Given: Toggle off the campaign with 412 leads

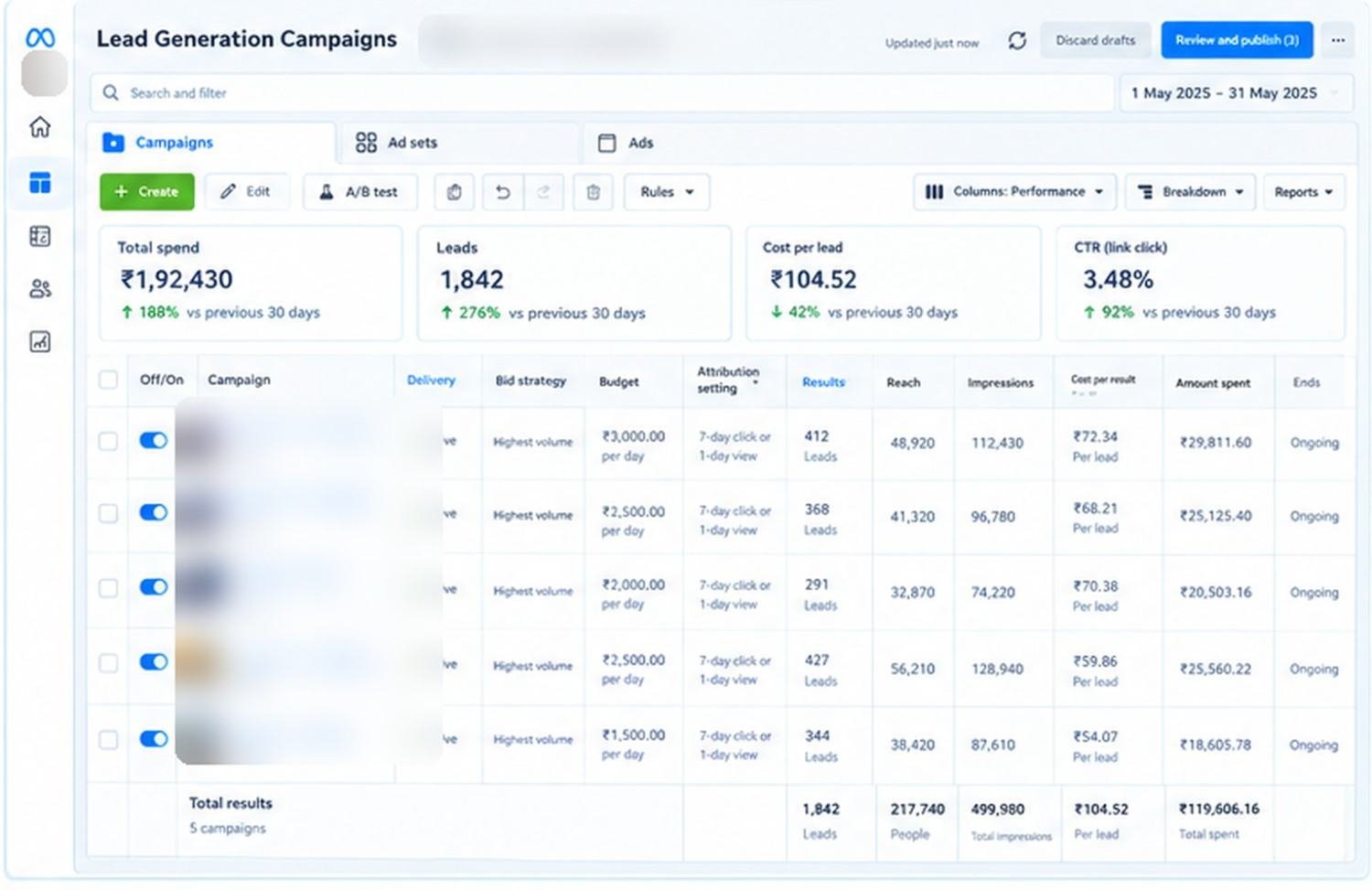Looking at the screenshot, I should coord(154,441).
